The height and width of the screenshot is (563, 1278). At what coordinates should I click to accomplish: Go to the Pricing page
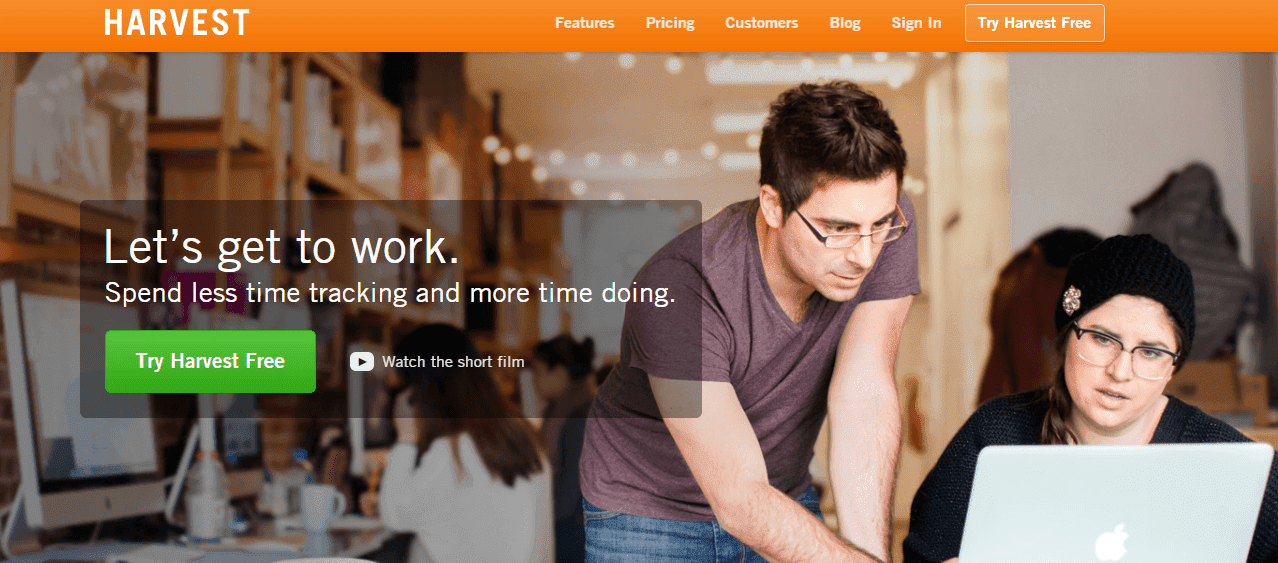click(670, 23)
